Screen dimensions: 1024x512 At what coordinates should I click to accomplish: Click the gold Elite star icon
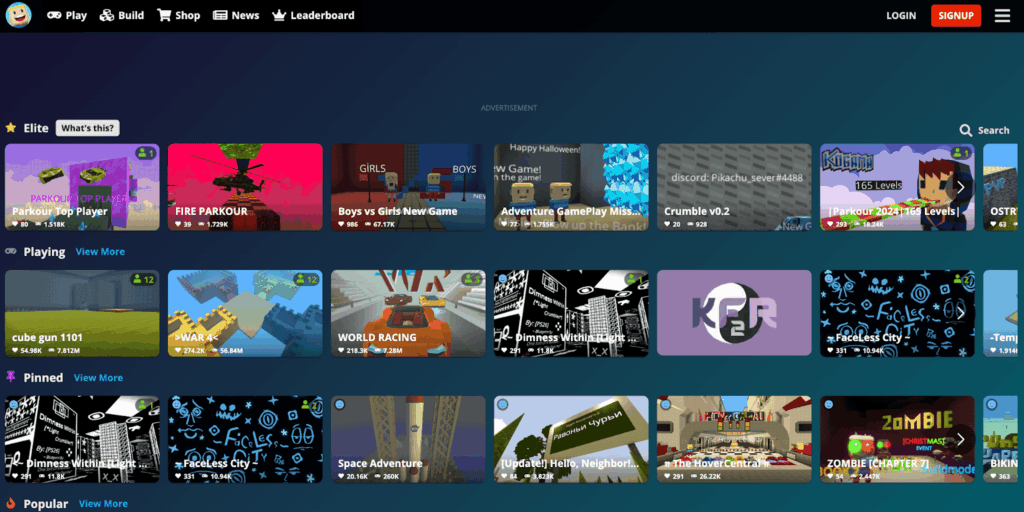click(11, 128)
